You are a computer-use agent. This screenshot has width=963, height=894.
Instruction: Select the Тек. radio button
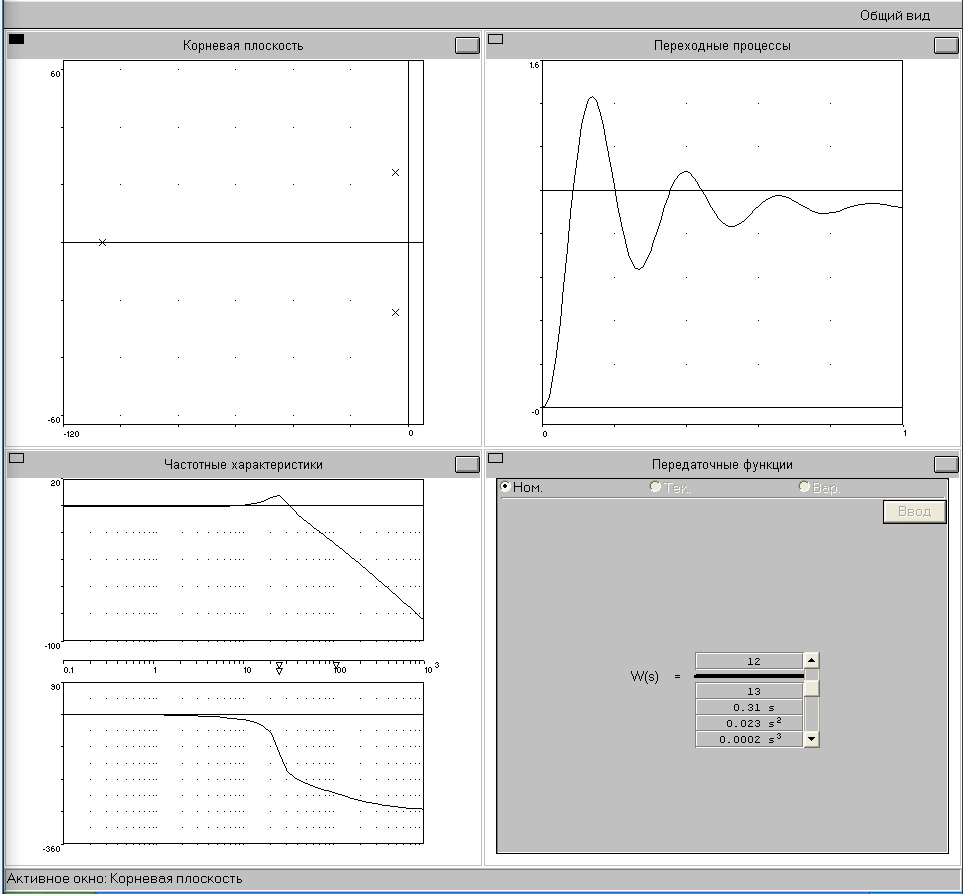point(655,487)
